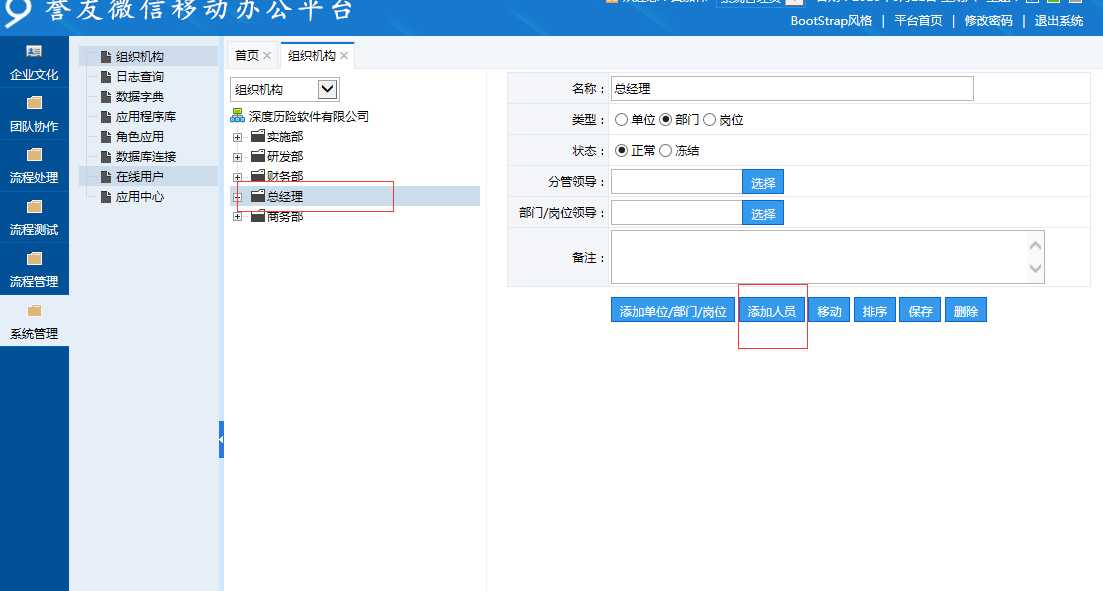Focus the 名称 input field
This screenshot has height=591, width=1103.
[x=792, y=89]
